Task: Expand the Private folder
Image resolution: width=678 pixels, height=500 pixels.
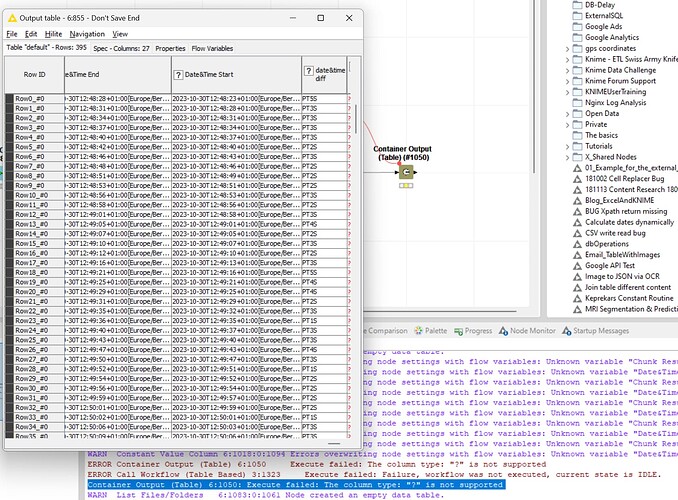Action: pyautogui.click(x=567, y=125)
